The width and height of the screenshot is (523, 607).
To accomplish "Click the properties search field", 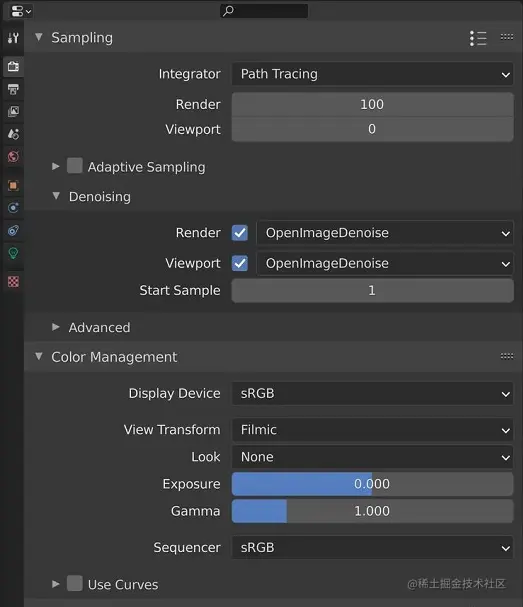I will (264, 10).
